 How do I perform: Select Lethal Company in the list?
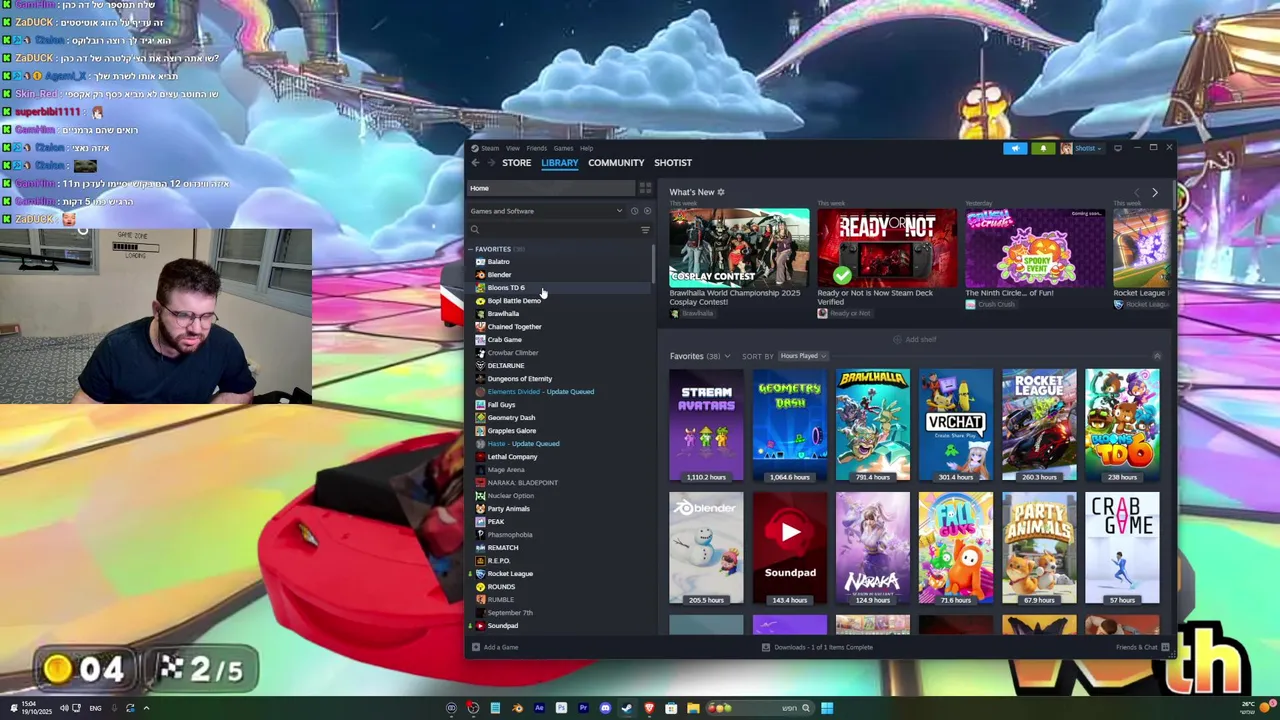[x=512, y=457]
